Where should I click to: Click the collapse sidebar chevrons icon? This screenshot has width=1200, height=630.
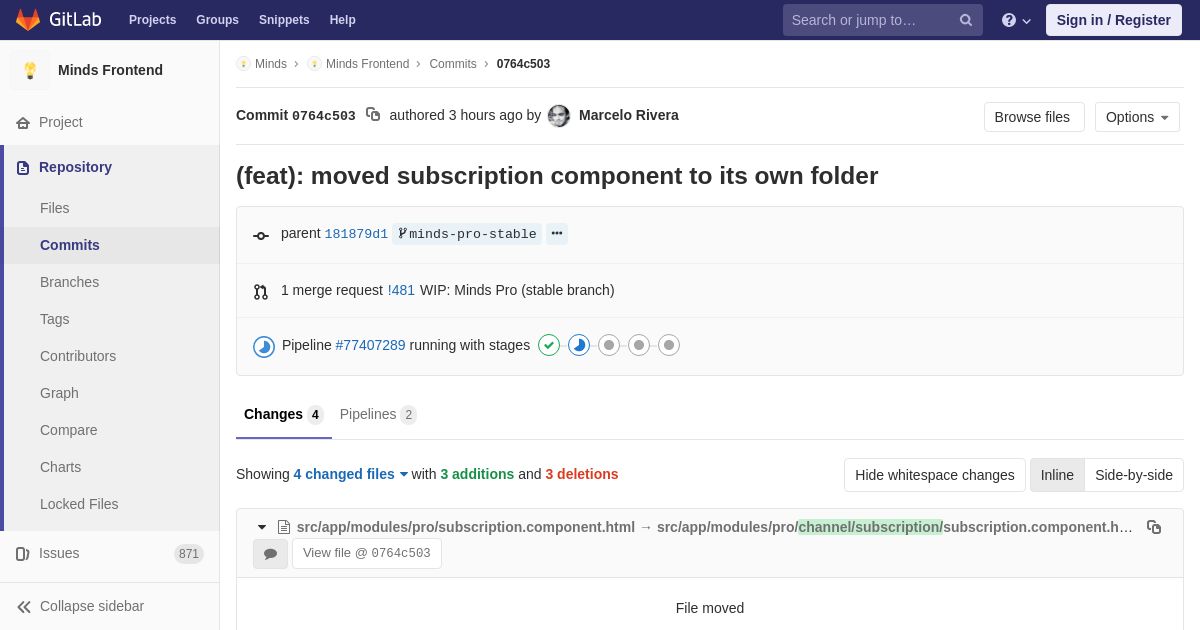click(x=24, y=607)
